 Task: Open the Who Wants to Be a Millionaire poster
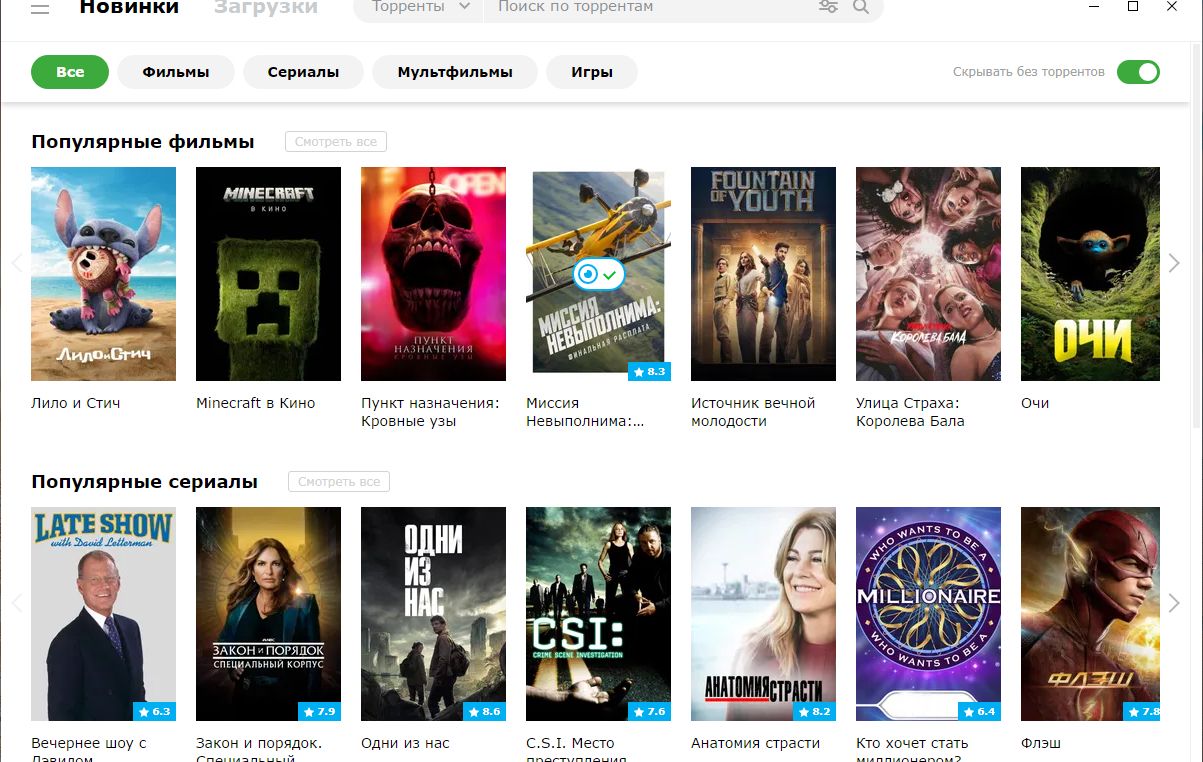[x=929, y=614]
